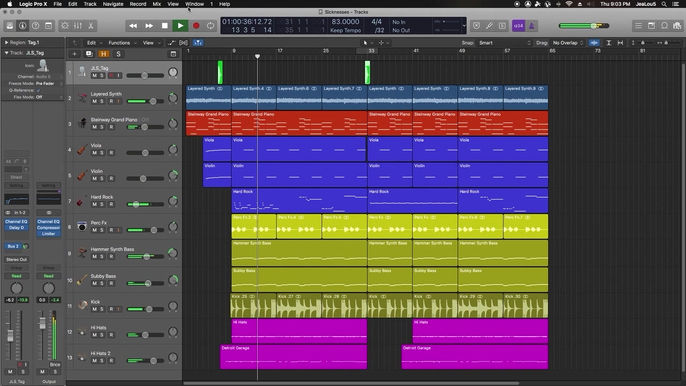Click the Steinway Grand Piano track icon

tap(82, 123)
